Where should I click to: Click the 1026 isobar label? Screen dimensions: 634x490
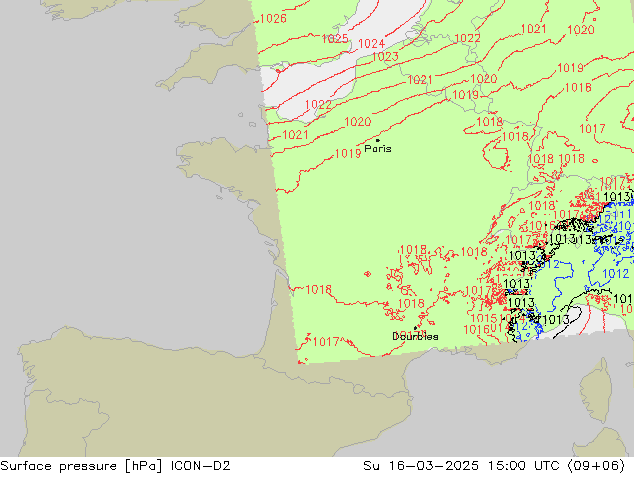pos(273,19)
